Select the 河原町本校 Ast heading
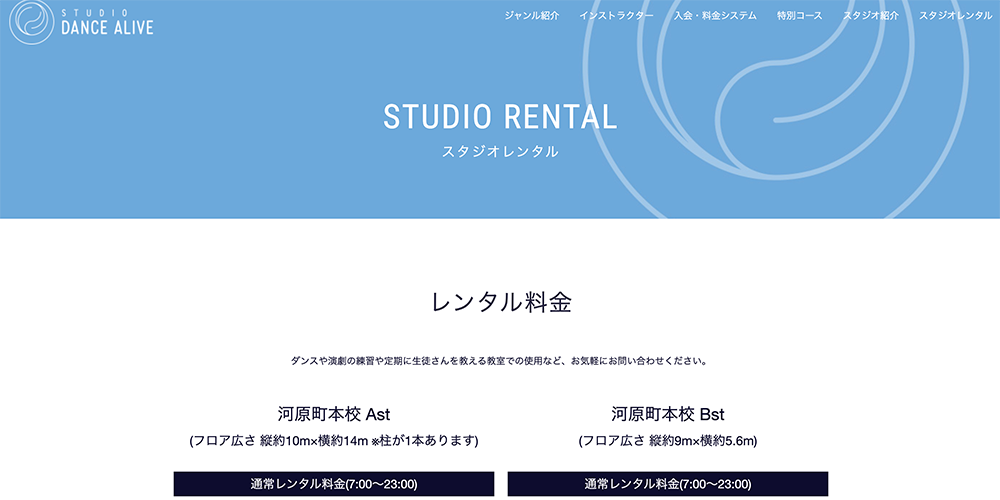This screenshot has height=500, width=1000. point(334,413)
